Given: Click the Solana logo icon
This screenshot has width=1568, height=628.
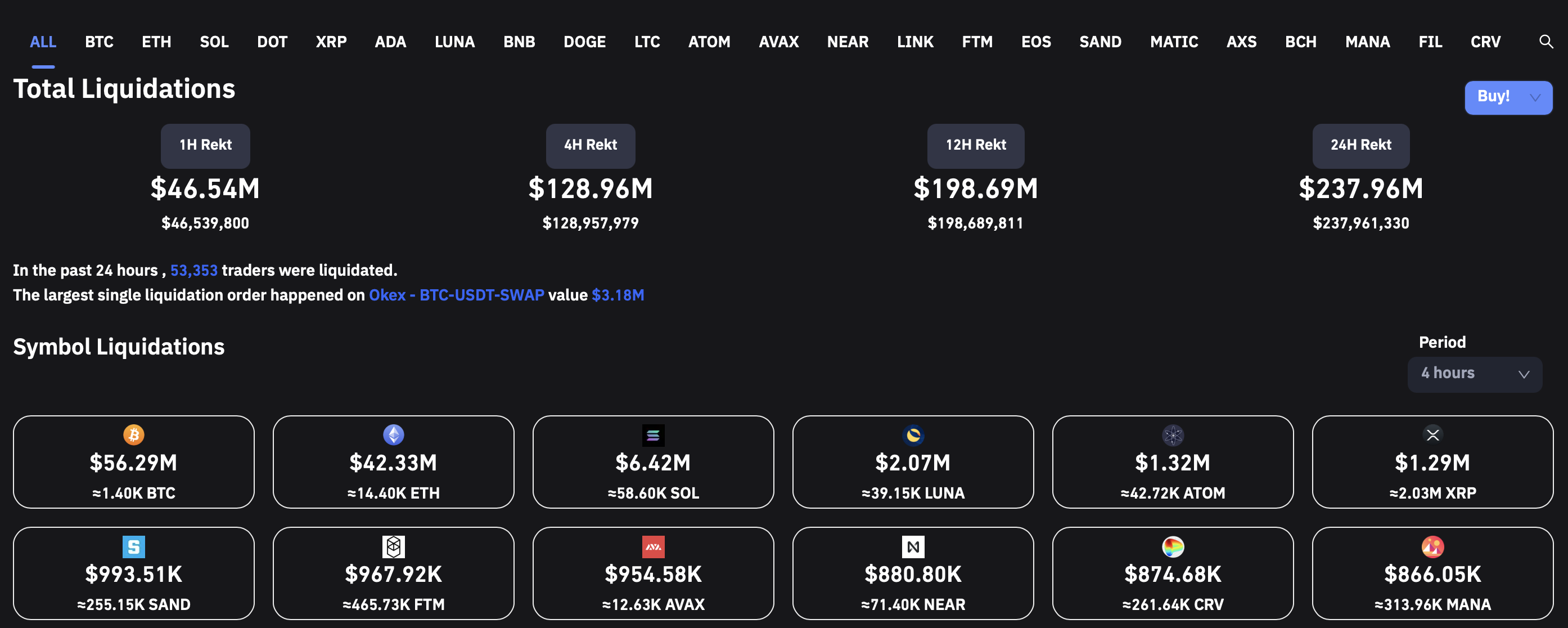Looking at the screenshot, I should [x=653, y=435].
